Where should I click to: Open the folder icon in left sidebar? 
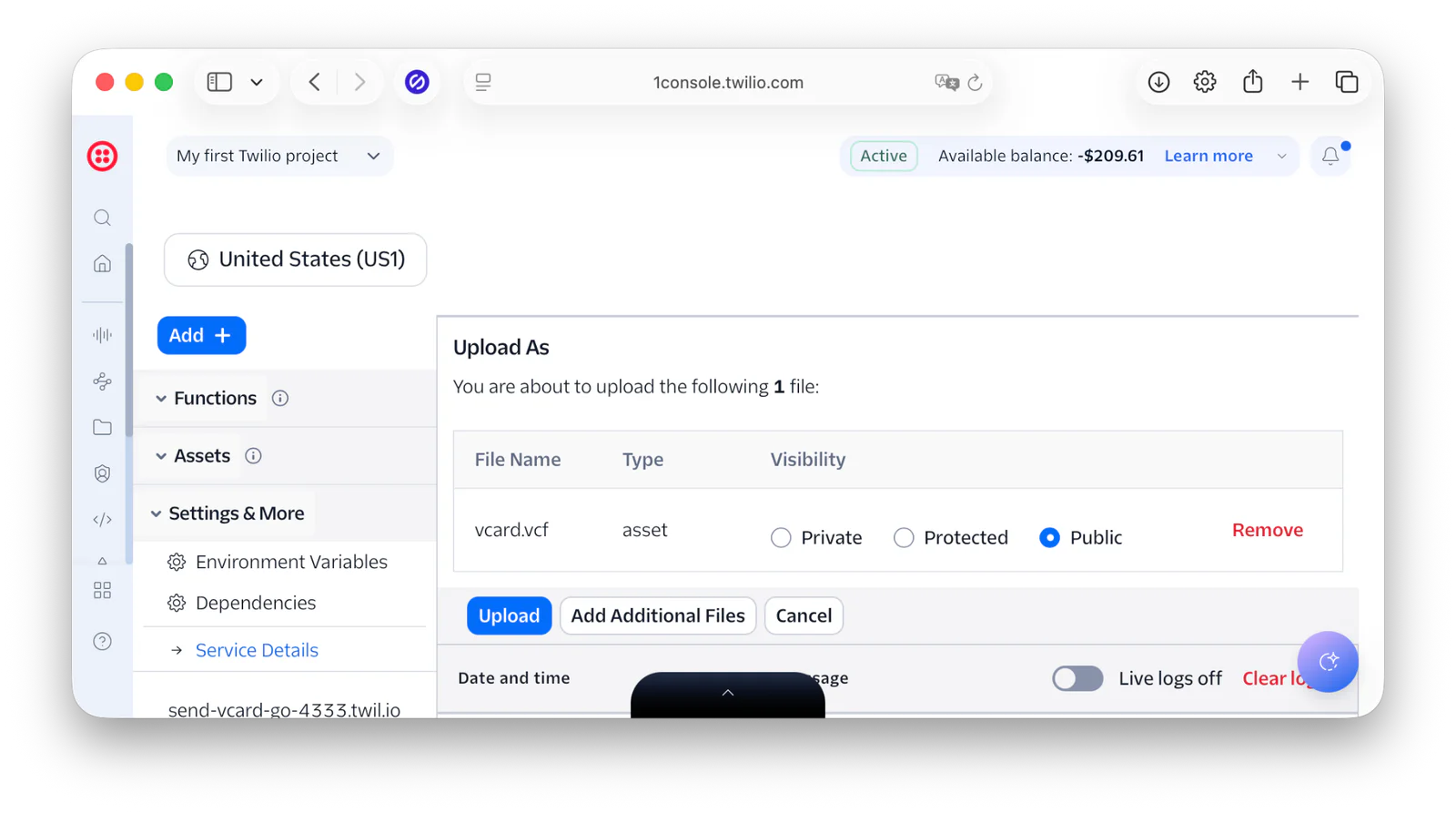[102, 427]
